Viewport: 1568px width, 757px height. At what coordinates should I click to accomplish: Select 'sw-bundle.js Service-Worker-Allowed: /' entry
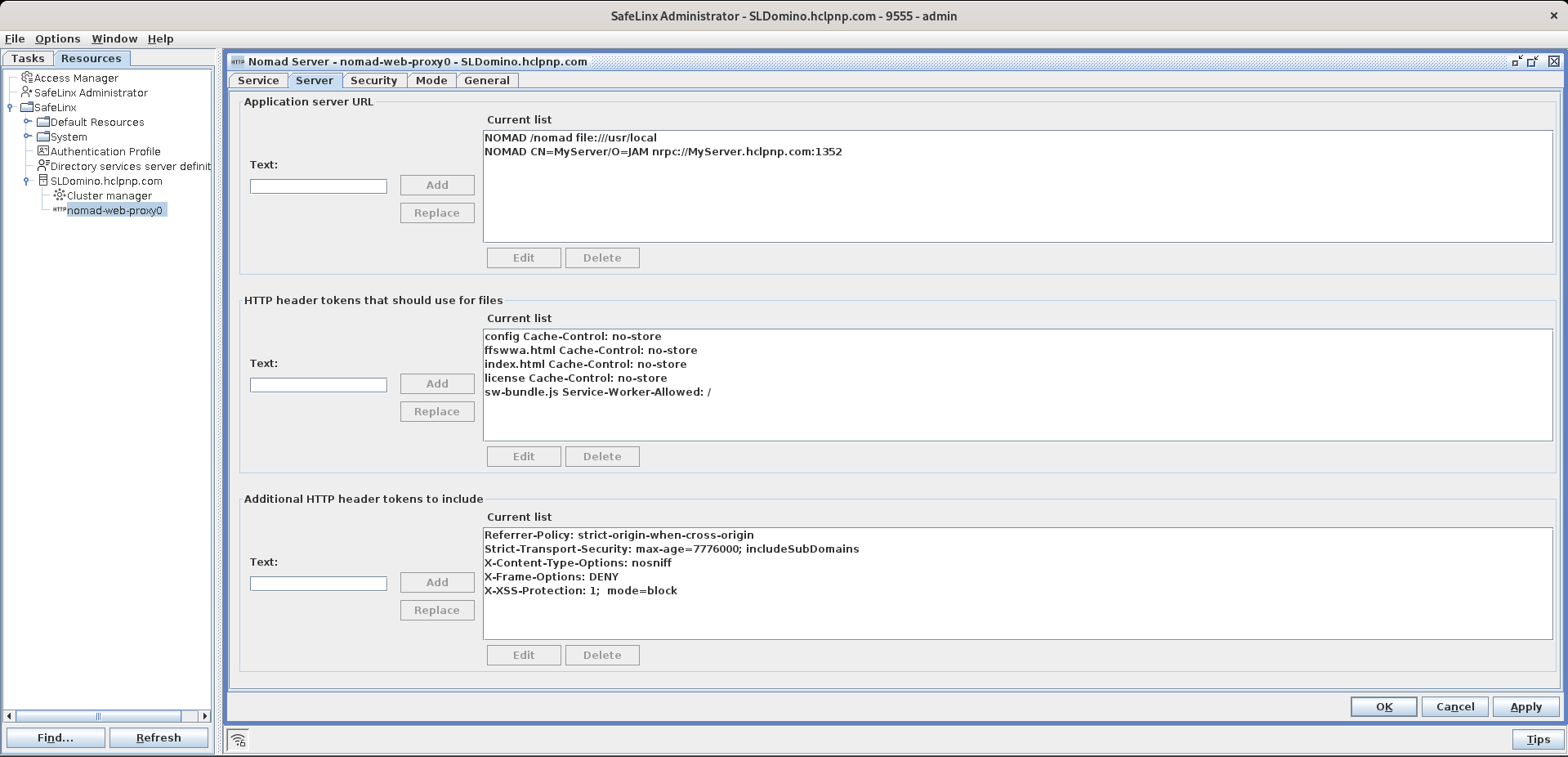1017,392
